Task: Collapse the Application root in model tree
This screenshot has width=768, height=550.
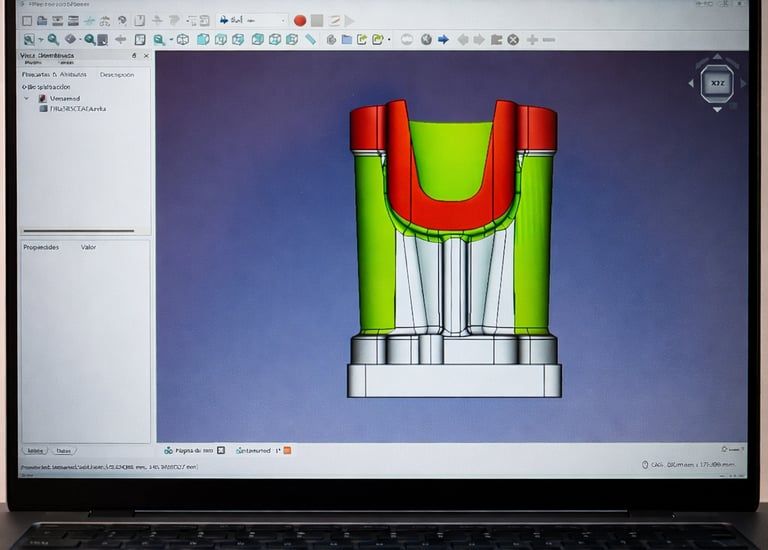Action: click(x=24, y=87)
